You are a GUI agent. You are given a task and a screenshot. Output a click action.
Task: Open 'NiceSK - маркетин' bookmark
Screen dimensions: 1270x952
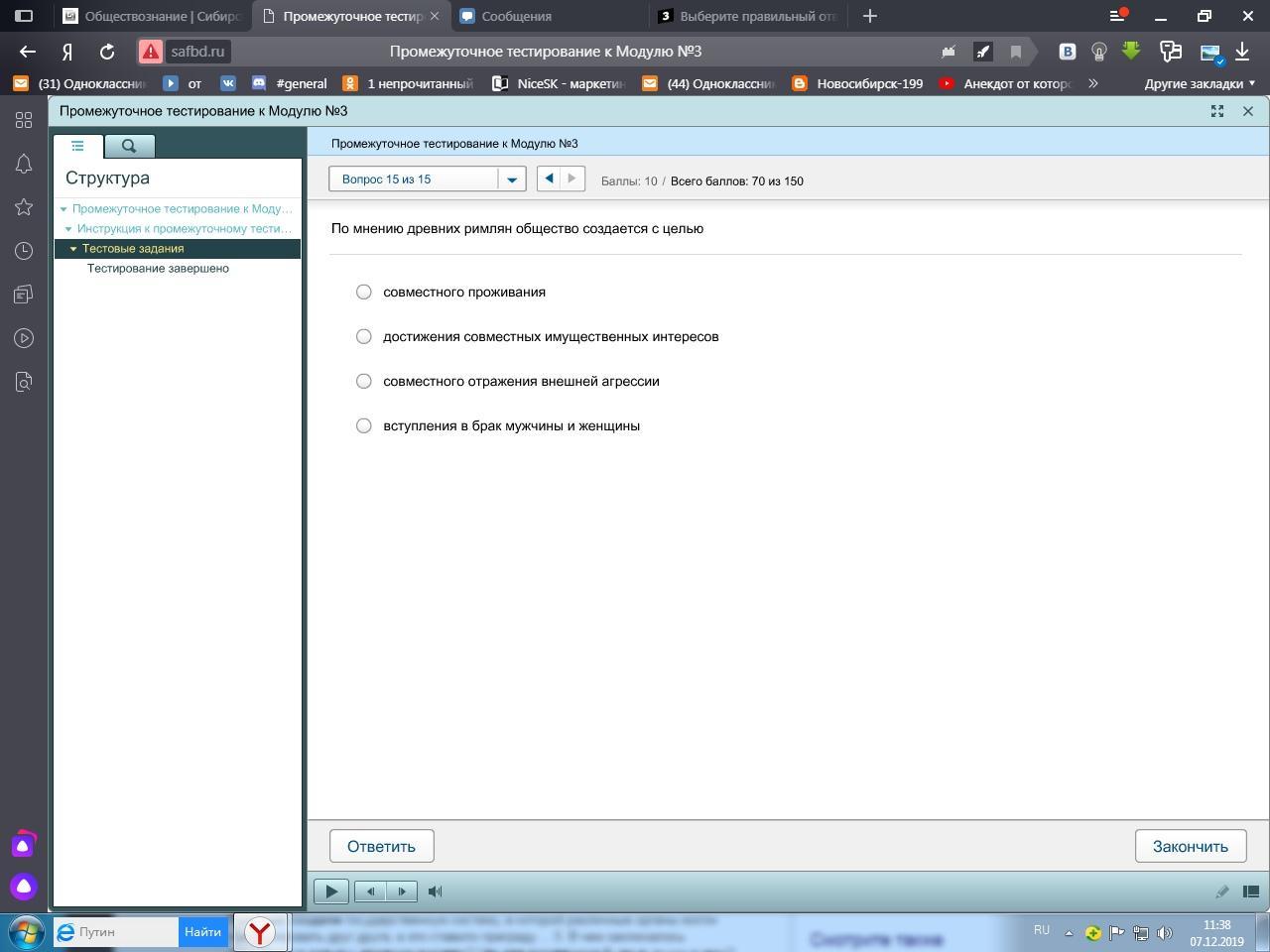point(559,84)
